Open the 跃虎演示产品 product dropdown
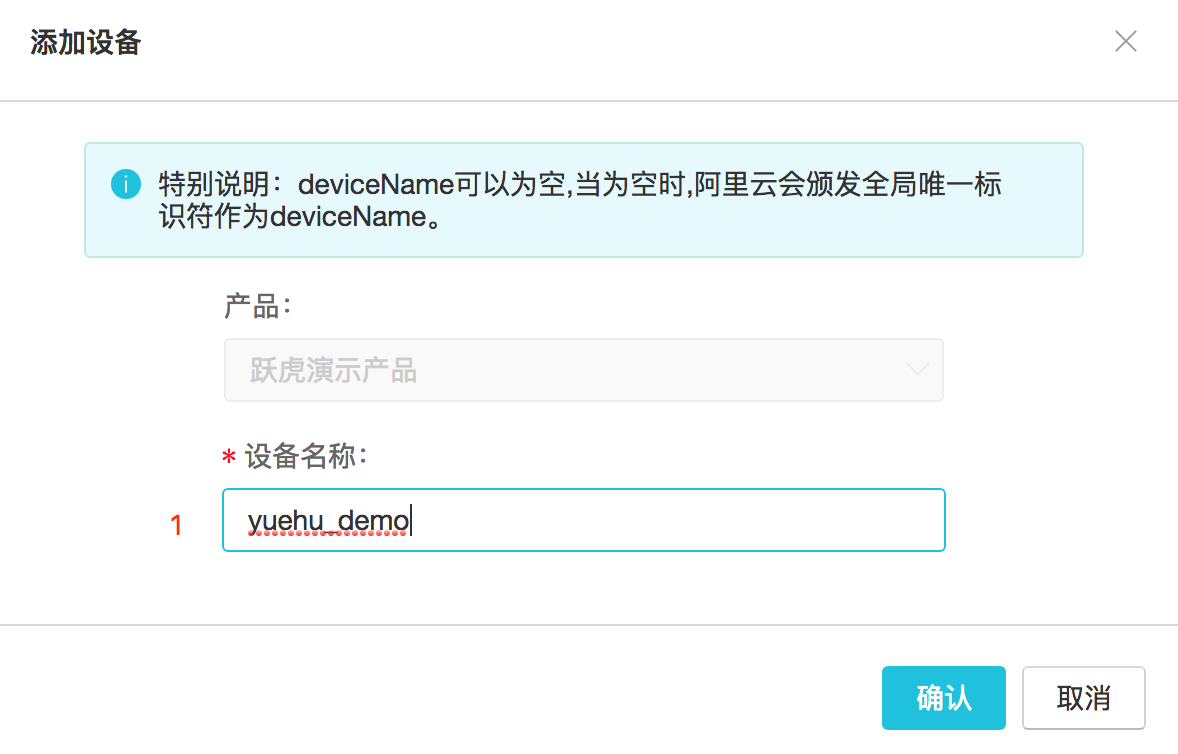 point(584,370)
